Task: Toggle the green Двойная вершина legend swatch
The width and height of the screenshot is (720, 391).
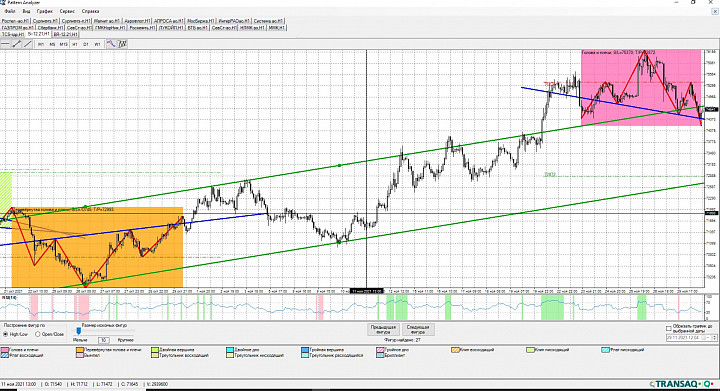Action: click(155, 350)
